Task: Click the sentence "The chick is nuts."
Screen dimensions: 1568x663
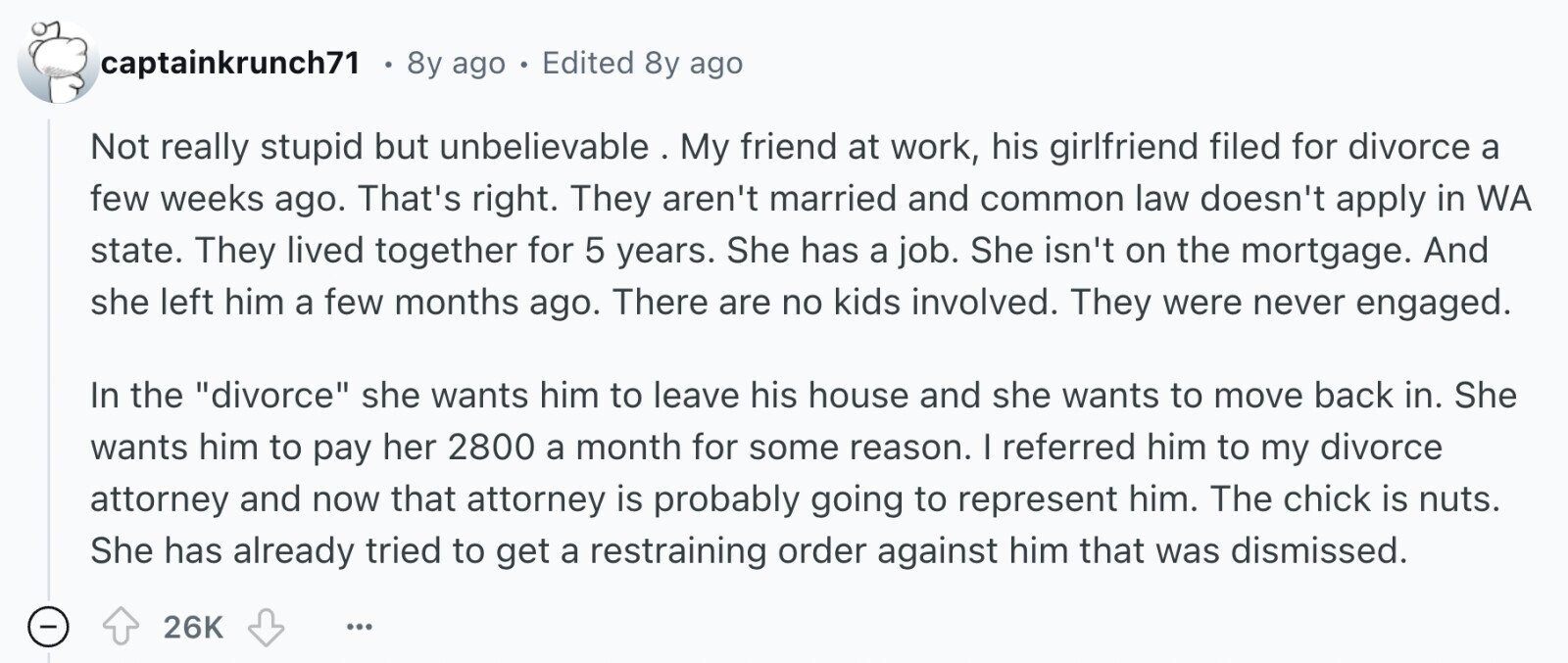Action: pyautogui.click(x=1355, y=499)
